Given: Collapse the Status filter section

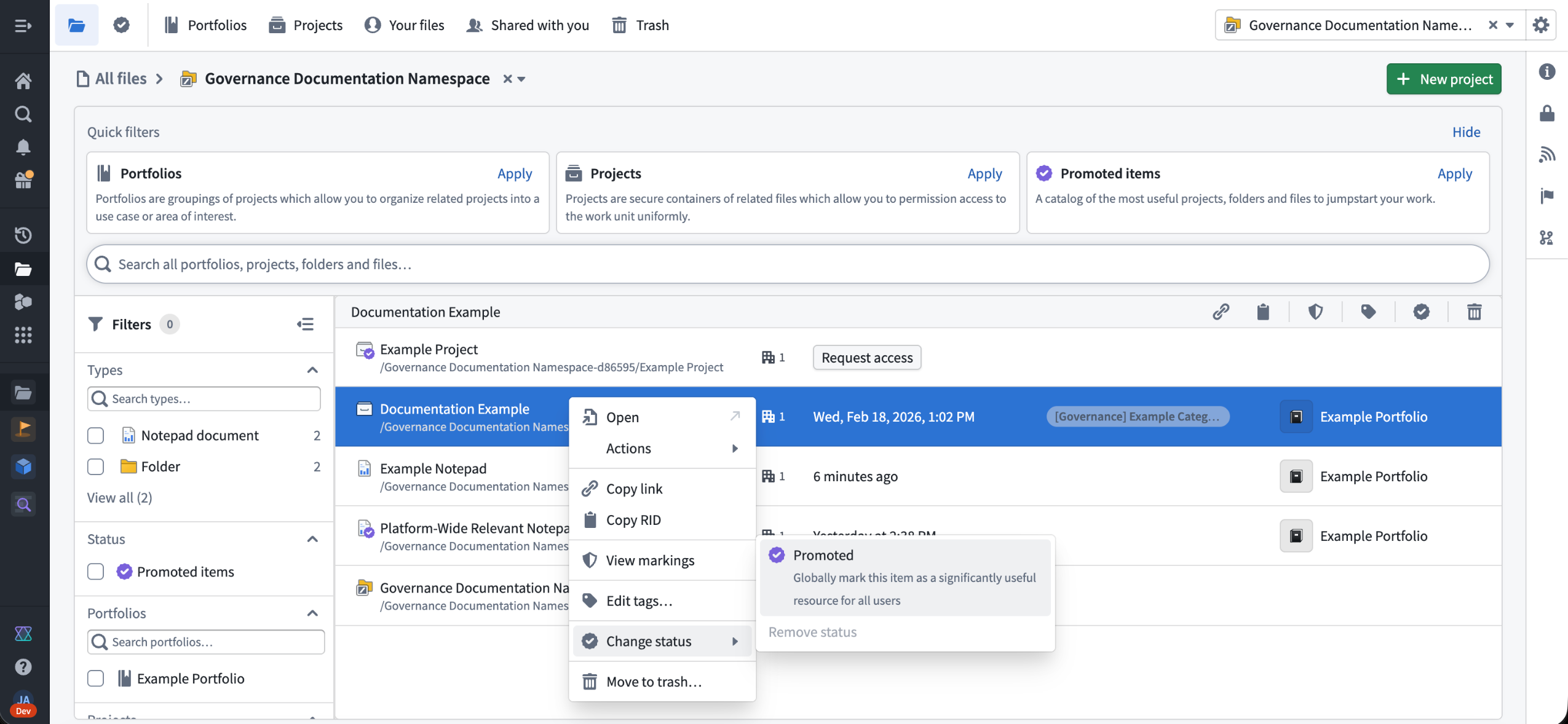Looking at the screenshot, I should coord(313,539).
